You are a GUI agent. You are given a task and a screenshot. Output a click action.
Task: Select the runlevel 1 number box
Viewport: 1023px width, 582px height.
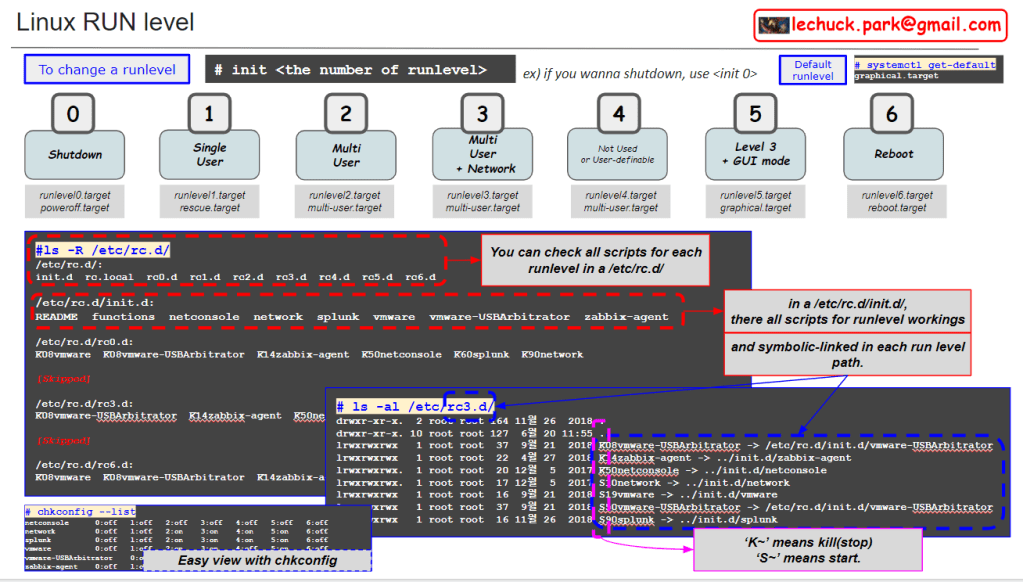tap(209, 114)
